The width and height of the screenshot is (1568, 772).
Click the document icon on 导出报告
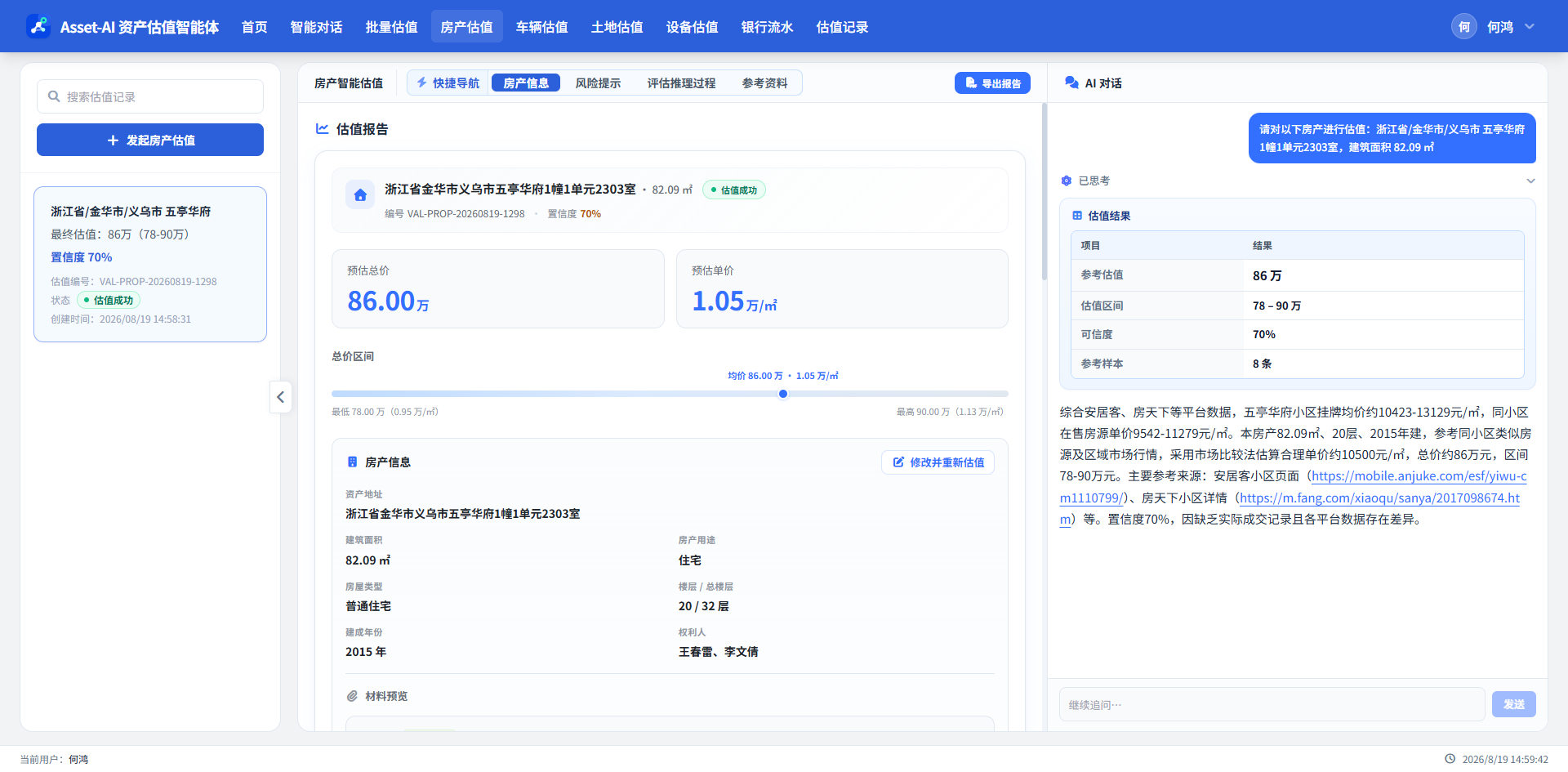pos(971,83)
